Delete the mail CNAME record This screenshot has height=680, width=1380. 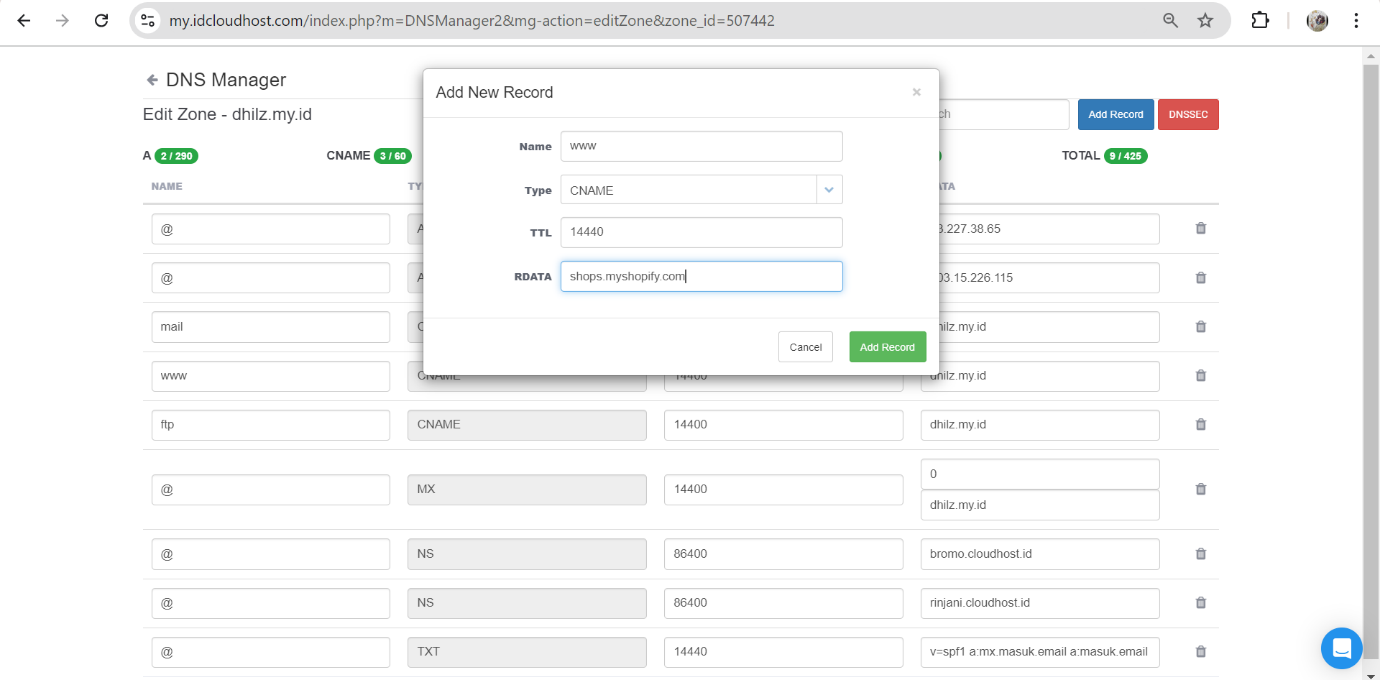[x=1201, y=326]
